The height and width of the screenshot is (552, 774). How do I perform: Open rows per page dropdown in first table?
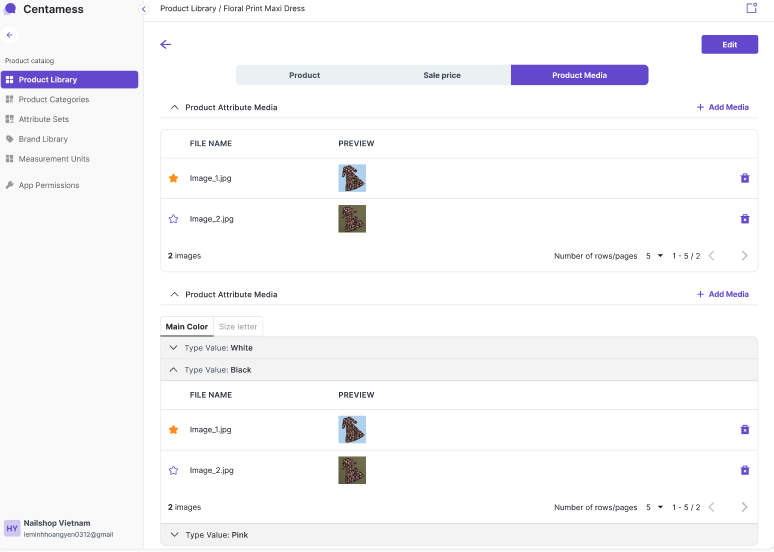click(654, 256)
